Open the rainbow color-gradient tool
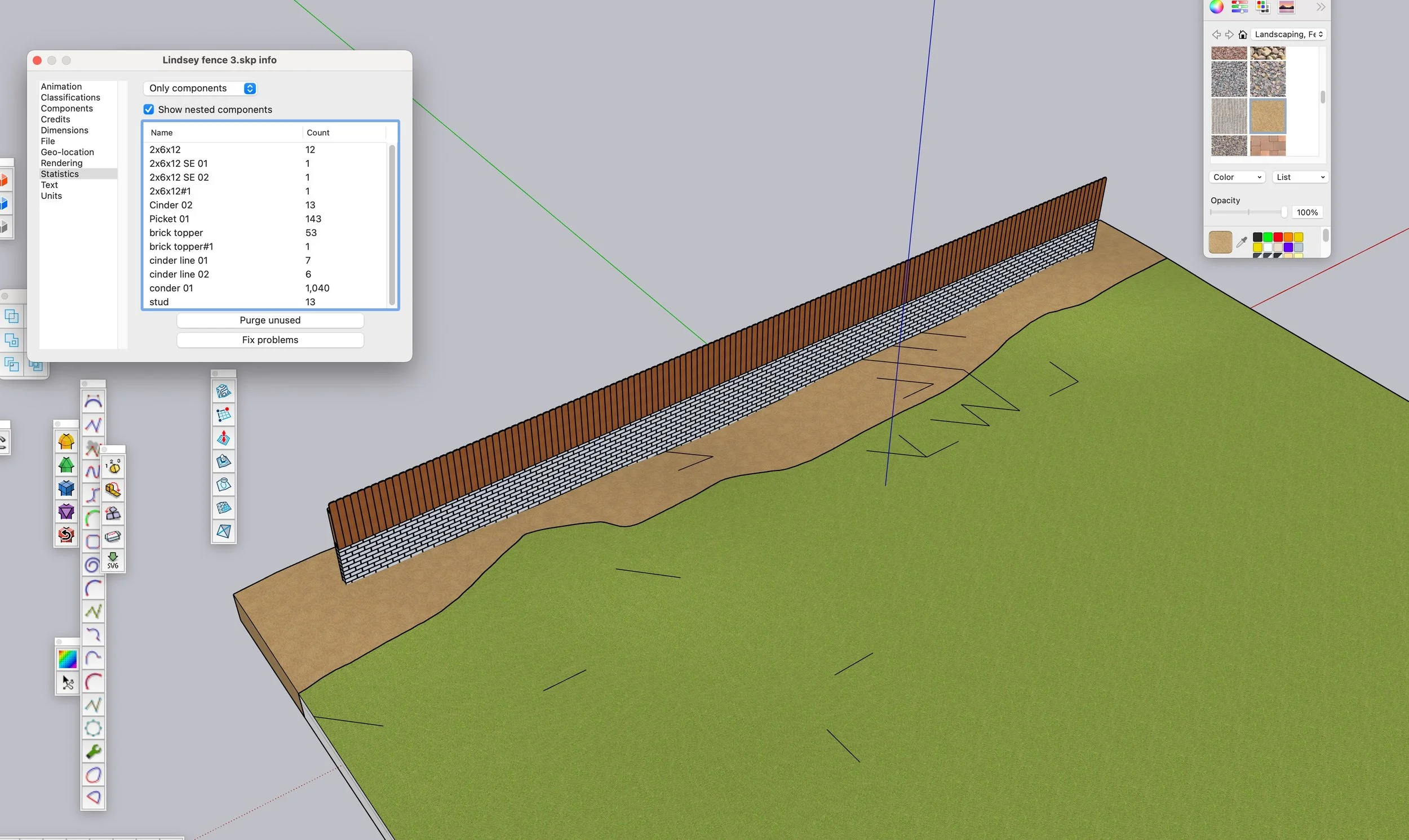Viewport: 1409px width, 840px height. pyautogui.click(x=68, y=659)
